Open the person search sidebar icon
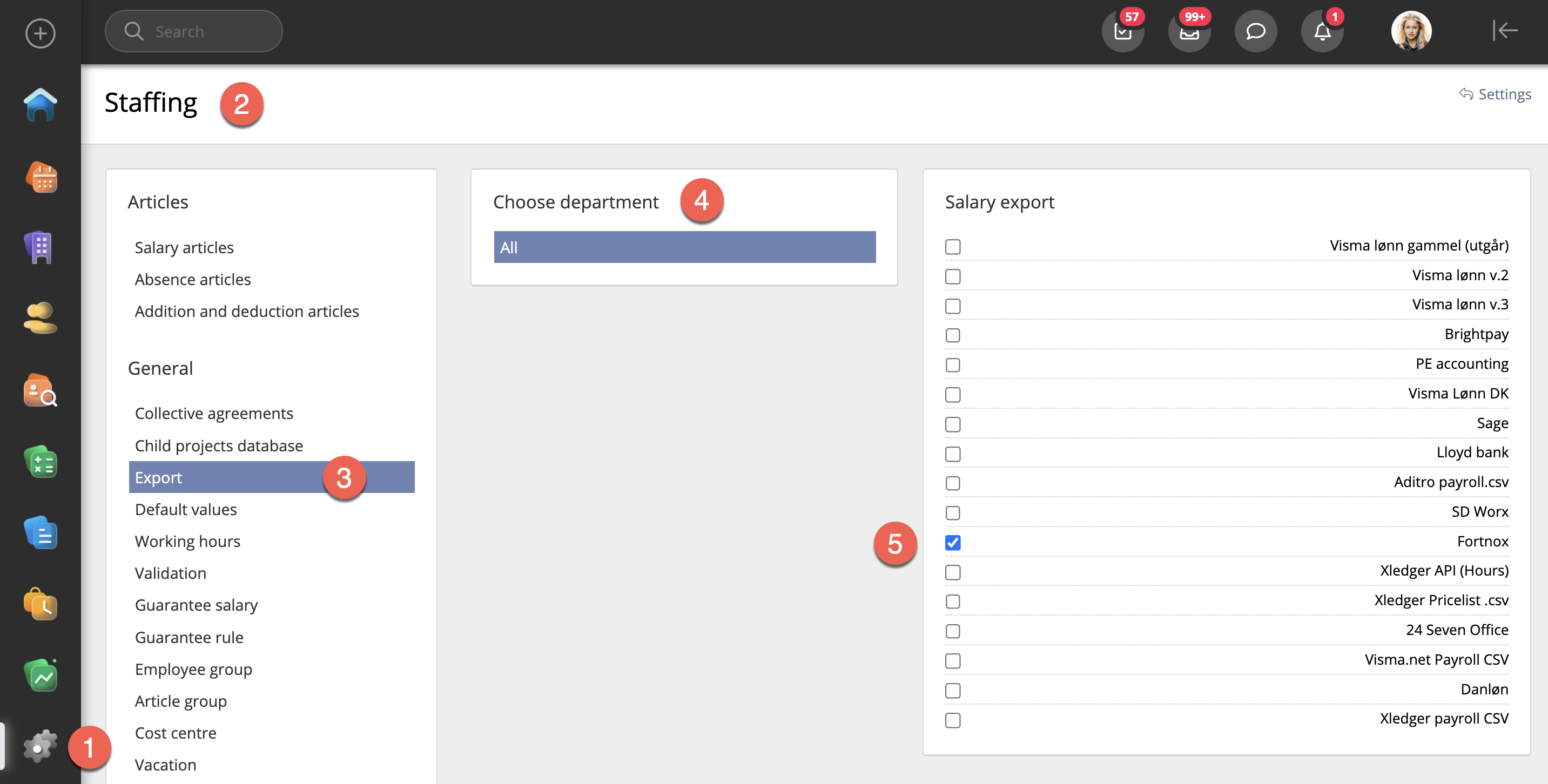The image size is (1548, 784). [x=41, y=390]
